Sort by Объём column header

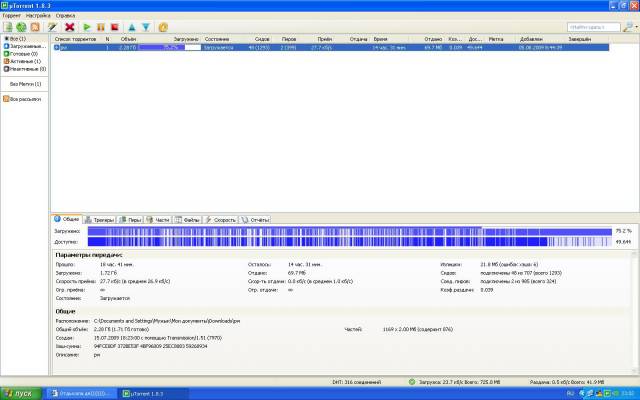[x=128, y=39]
